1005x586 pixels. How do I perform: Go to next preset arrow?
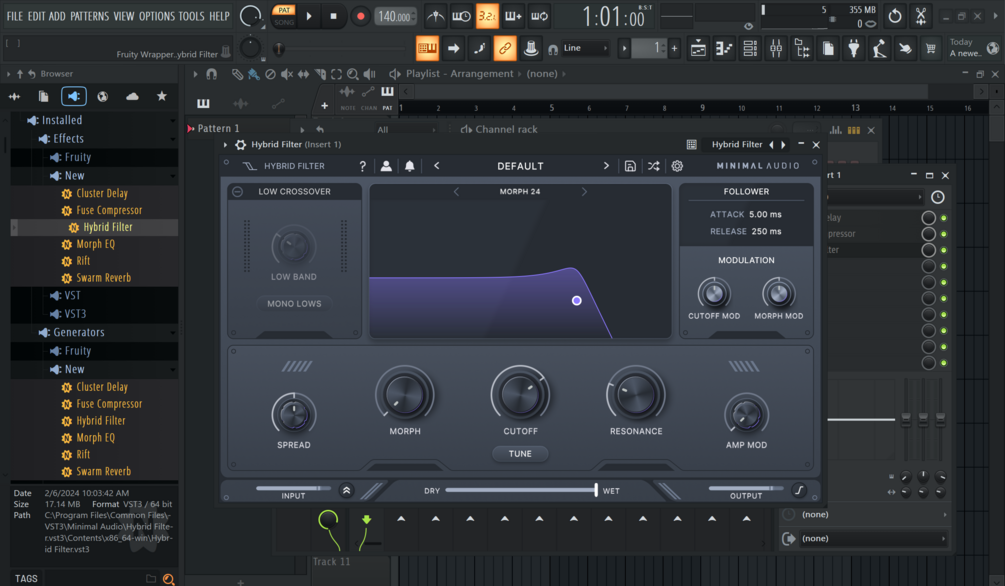click(606, 166)
